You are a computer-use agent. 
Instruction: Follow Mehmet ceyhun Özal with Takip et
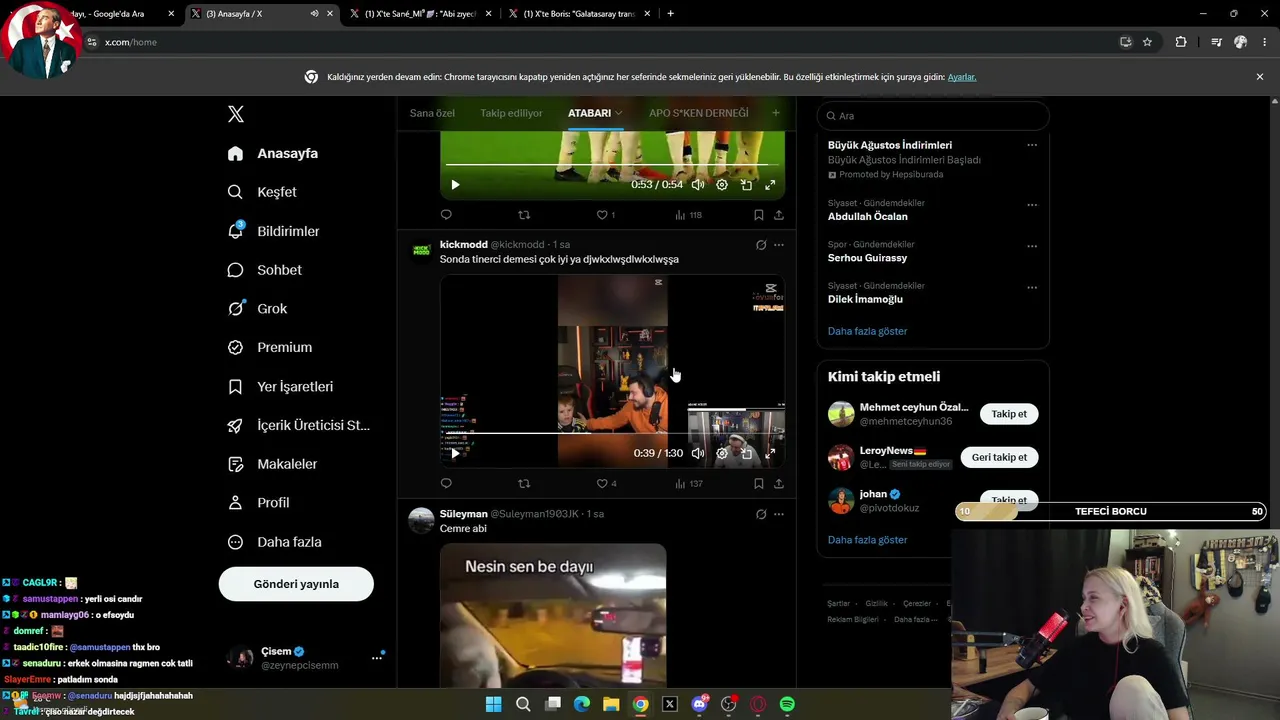point(1009,414)
